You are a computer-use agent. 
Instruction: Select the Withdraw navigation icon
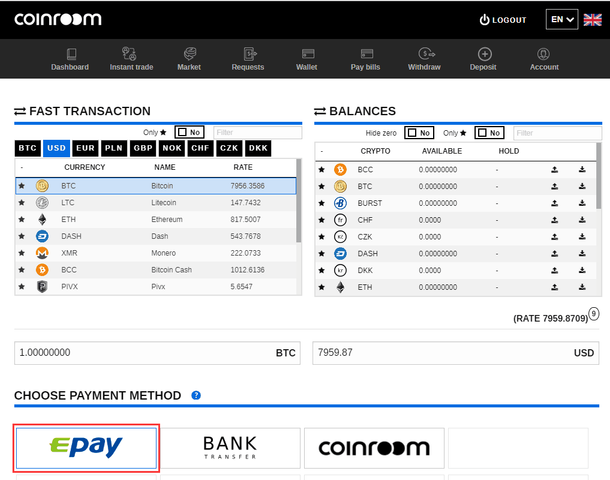point(426,54)
